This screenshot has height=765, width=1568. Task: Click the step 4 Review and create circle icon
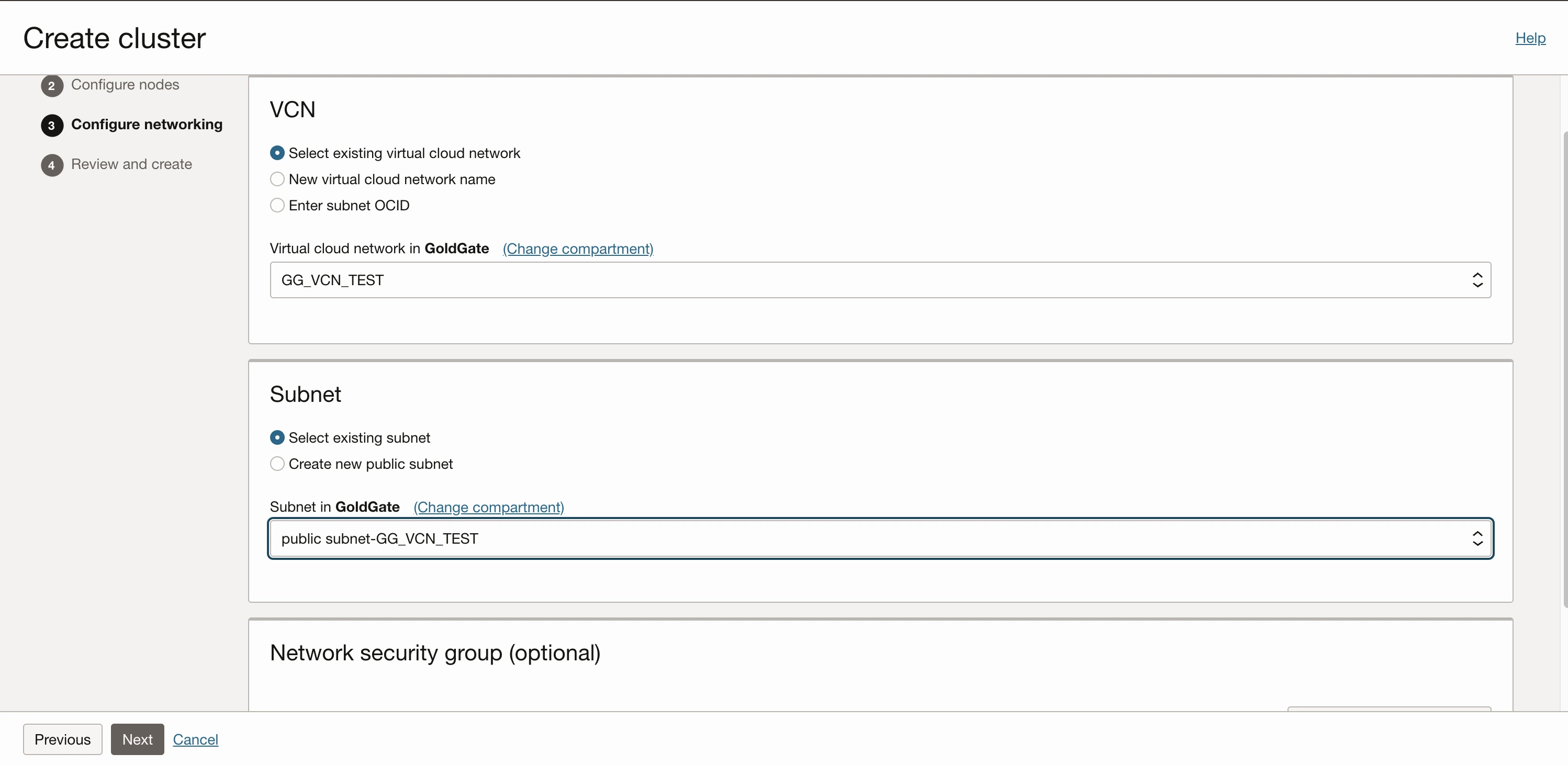click(52, 165)
